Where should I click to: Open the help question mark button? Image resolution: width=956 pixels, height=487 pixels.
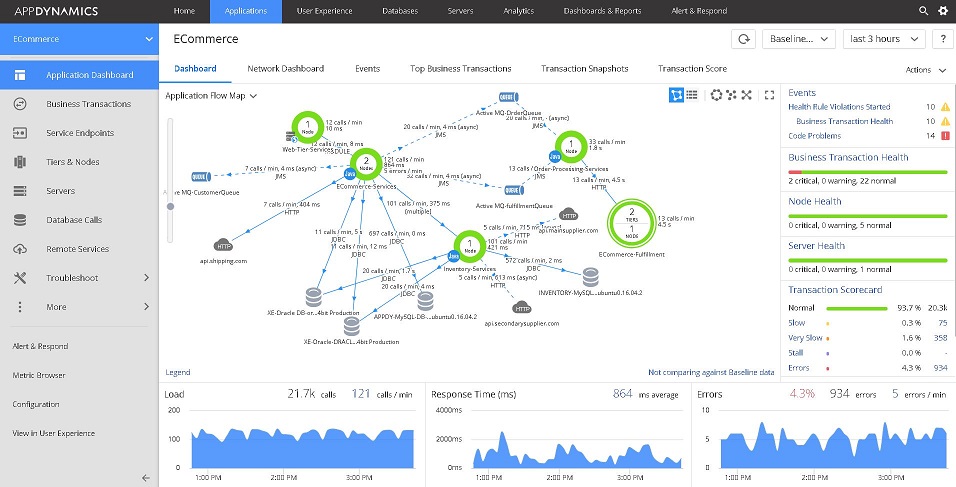[944, 39]
